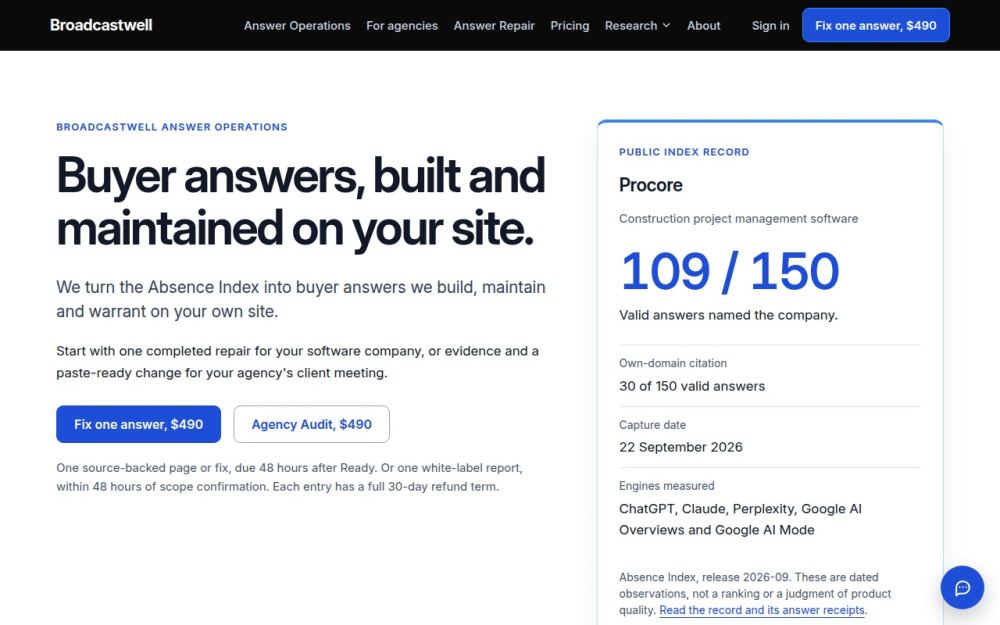Open the Pricing page

point(570,26)
